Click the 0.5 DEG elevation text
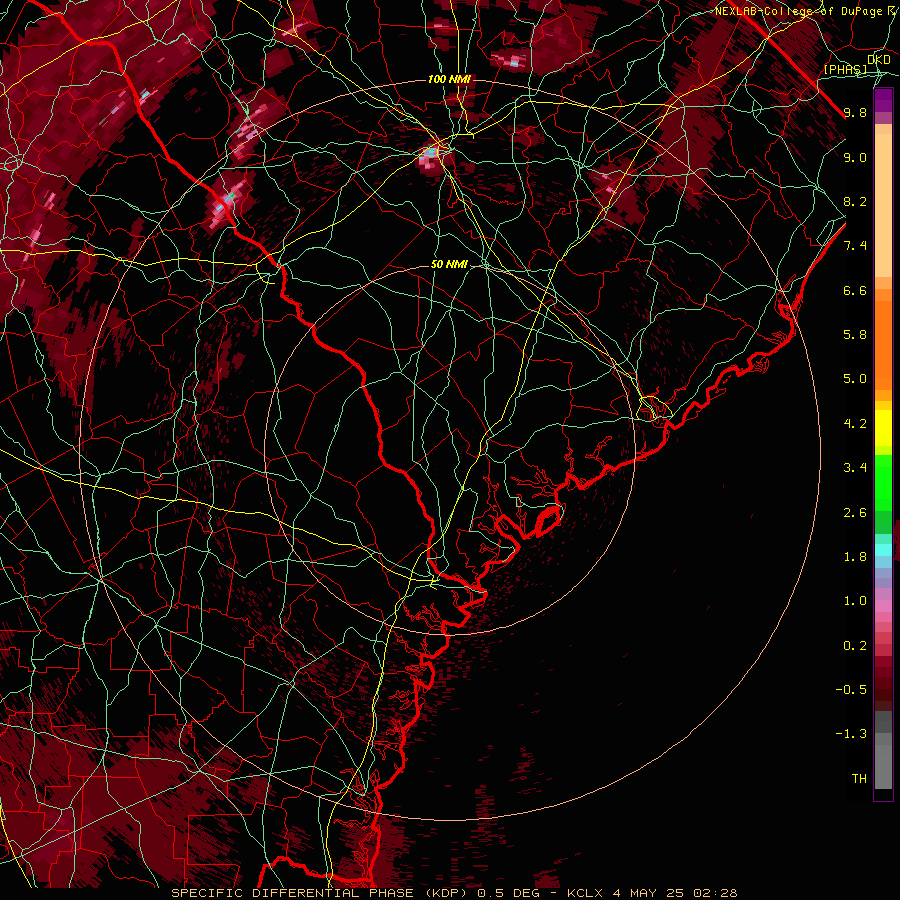The height and width of the screenshot is (900, 900). pyautogui.click(x=509, y=893)
